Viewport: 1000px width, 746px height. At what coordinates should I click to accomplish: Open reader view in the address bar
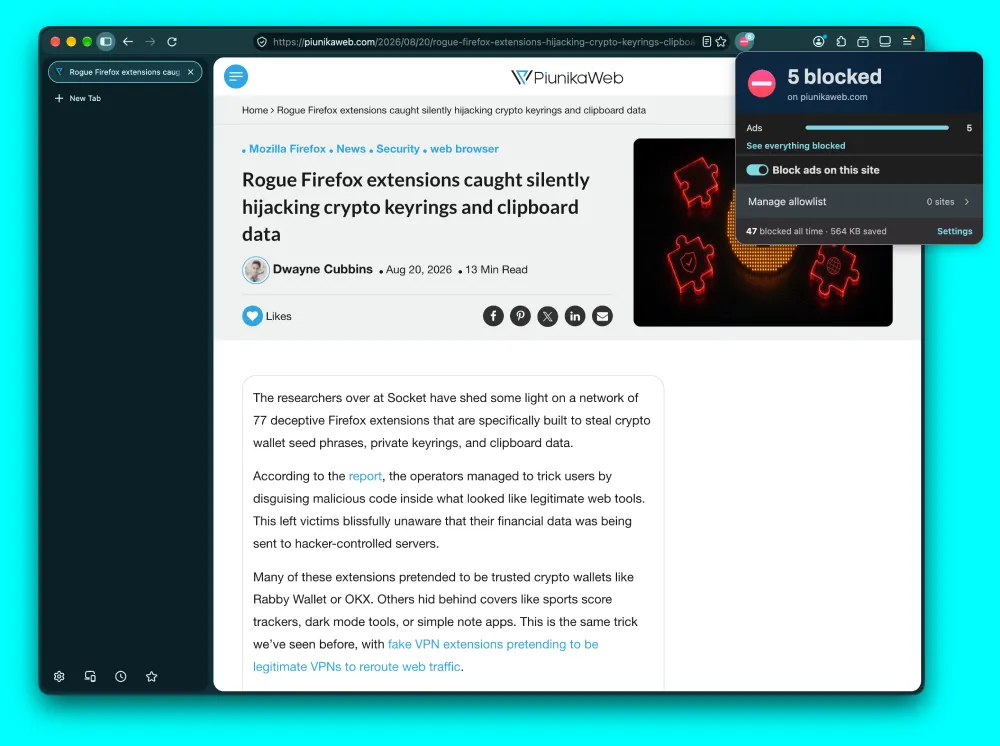(x=707, y=41)
